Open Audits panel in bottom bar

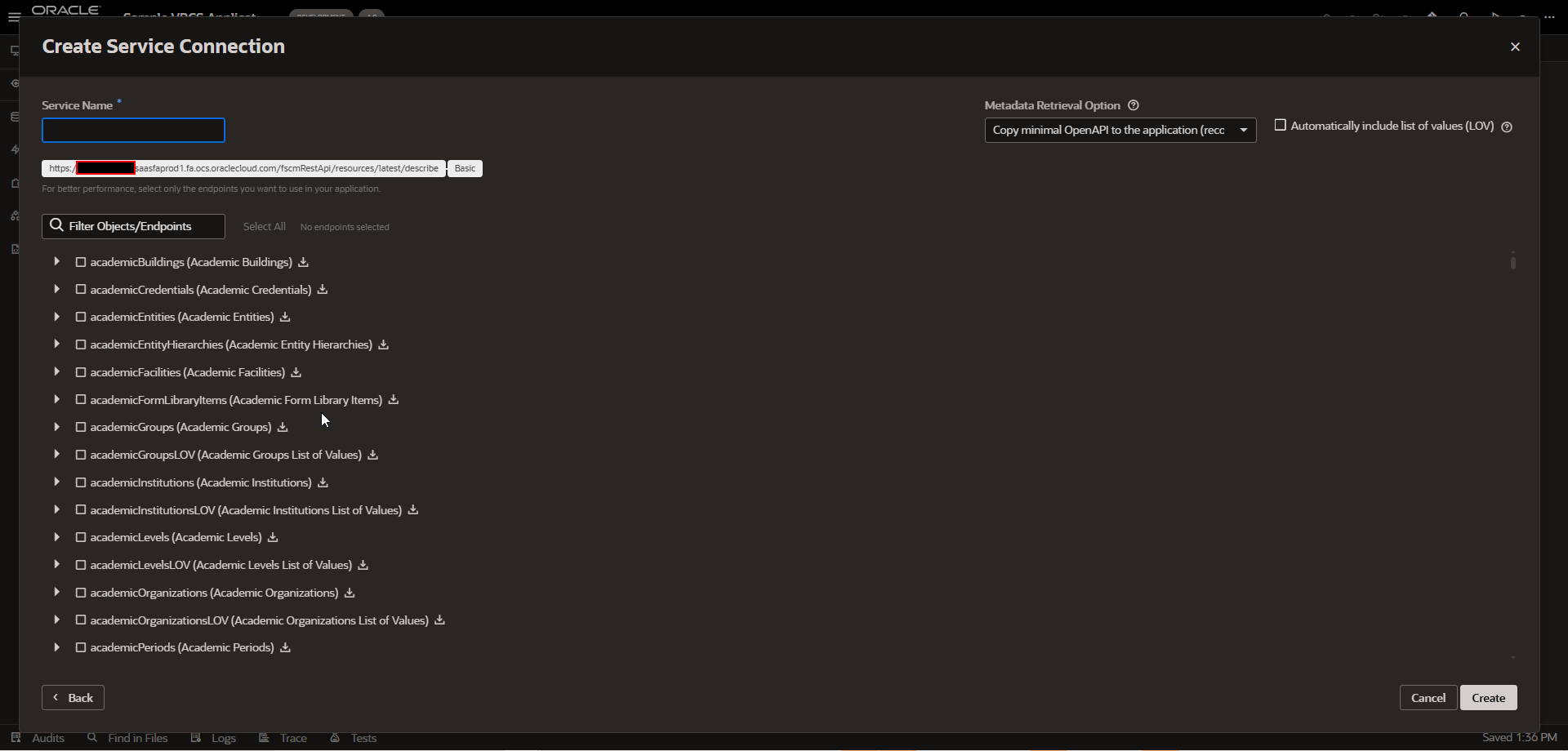pos(38,738)
